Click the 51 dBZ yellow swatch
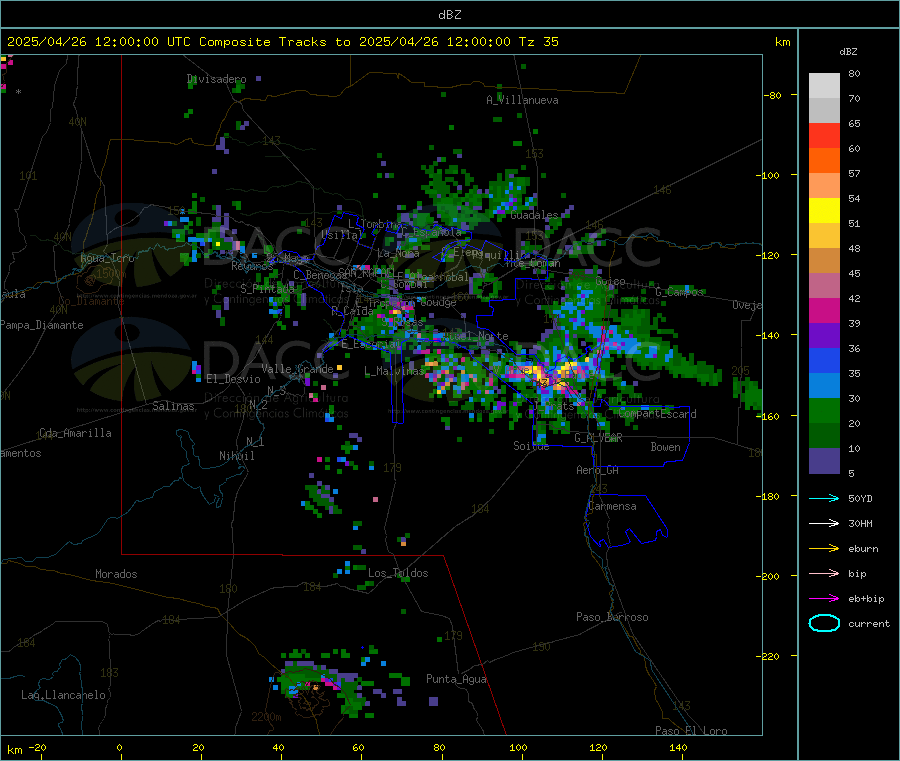Image resolution: width=900 pixels, height=761 pixels. 824,211
